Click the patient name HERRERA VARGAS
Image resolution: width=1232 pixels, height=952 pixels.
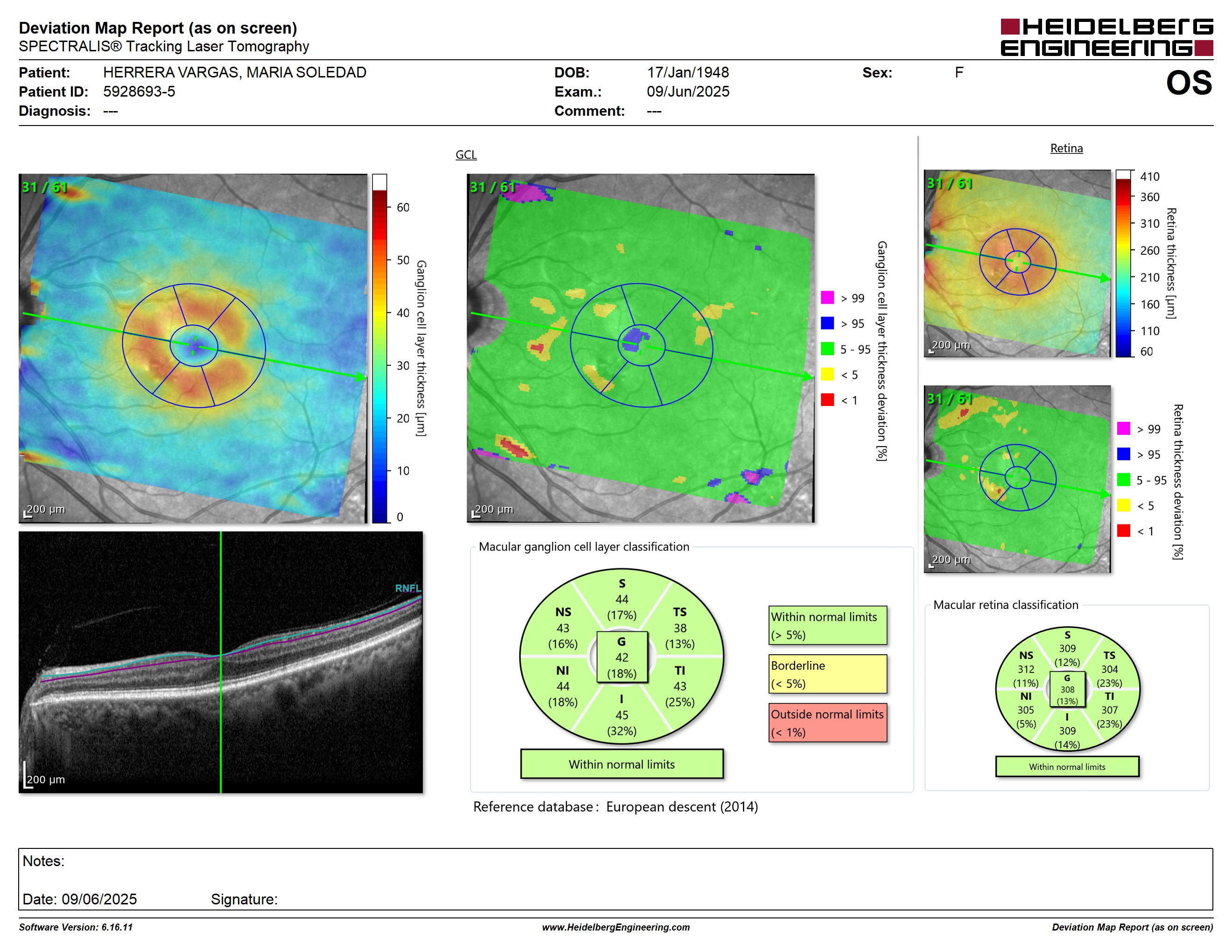coord(235,72)
